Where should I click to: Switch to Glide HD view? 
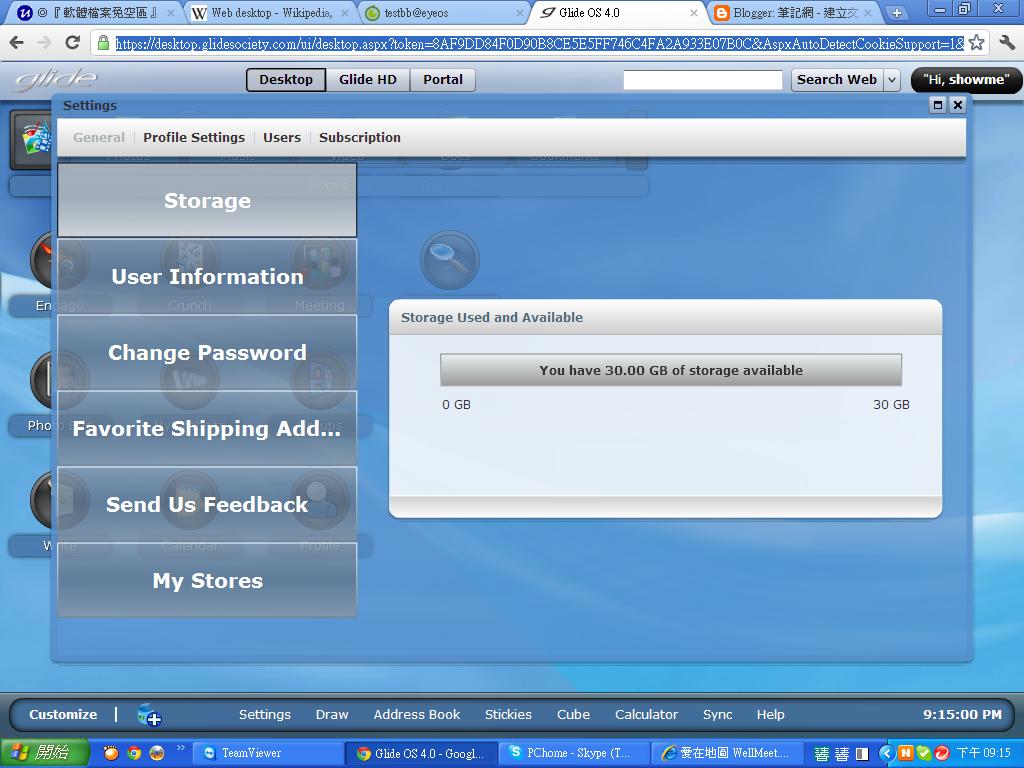pos(368,80)
